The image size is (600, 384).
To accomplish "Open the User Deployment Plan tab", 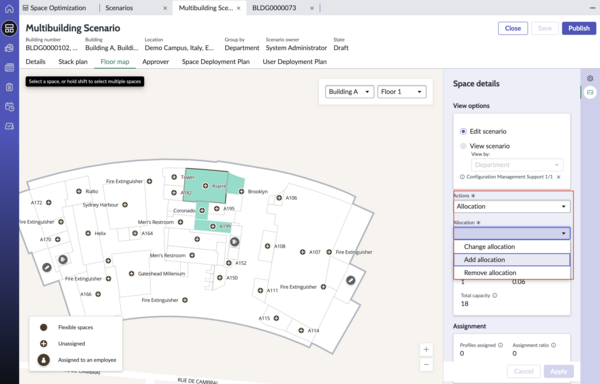I will point(295,62).
